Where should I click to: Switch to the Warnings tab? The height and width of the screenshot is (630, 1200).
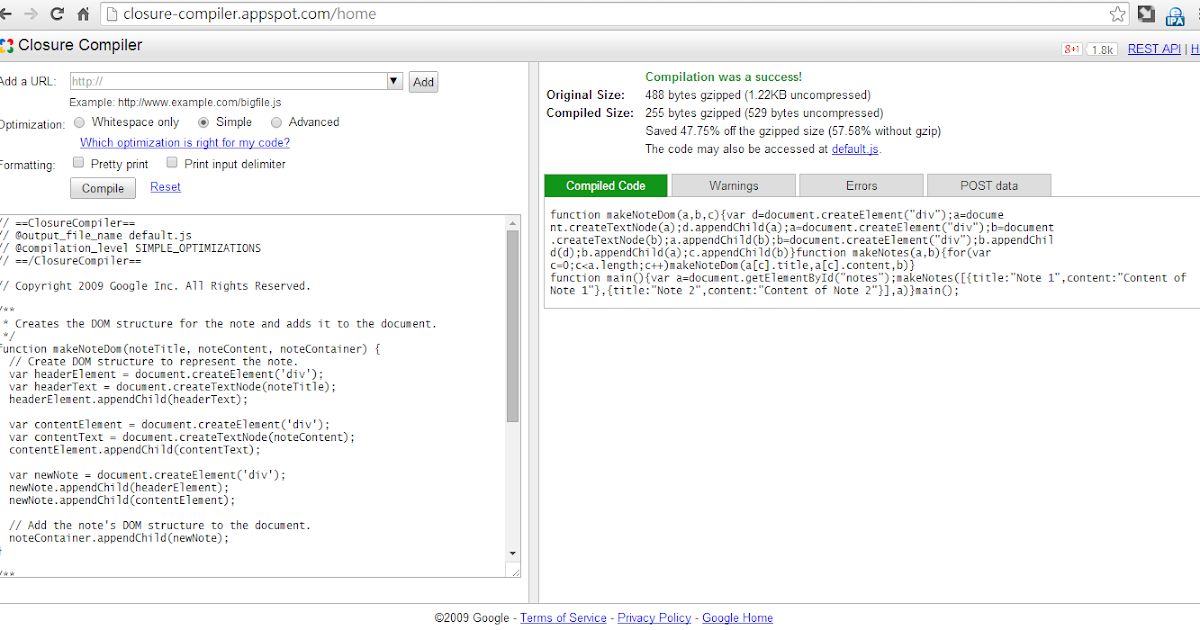click(733, 185)
